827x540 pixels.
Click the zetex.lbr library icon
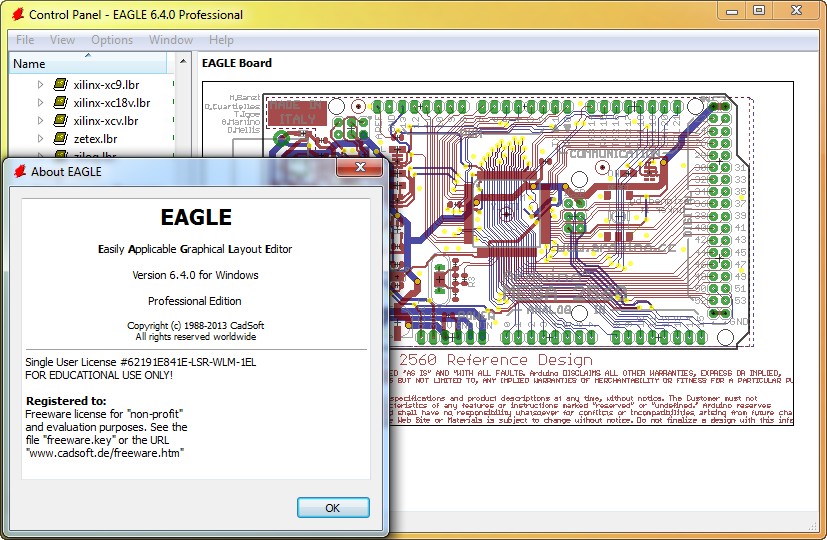(60, 139)
